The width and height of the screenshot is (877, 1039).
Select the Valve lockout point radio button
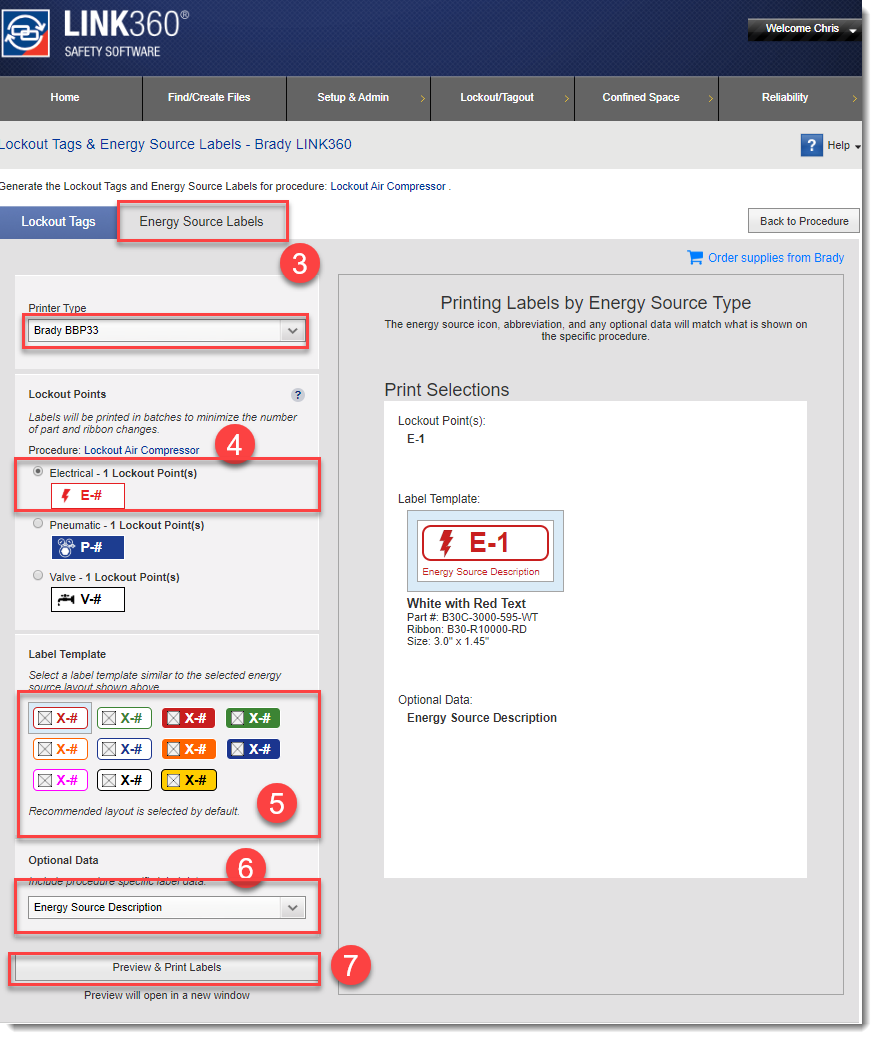click(38, 576)
